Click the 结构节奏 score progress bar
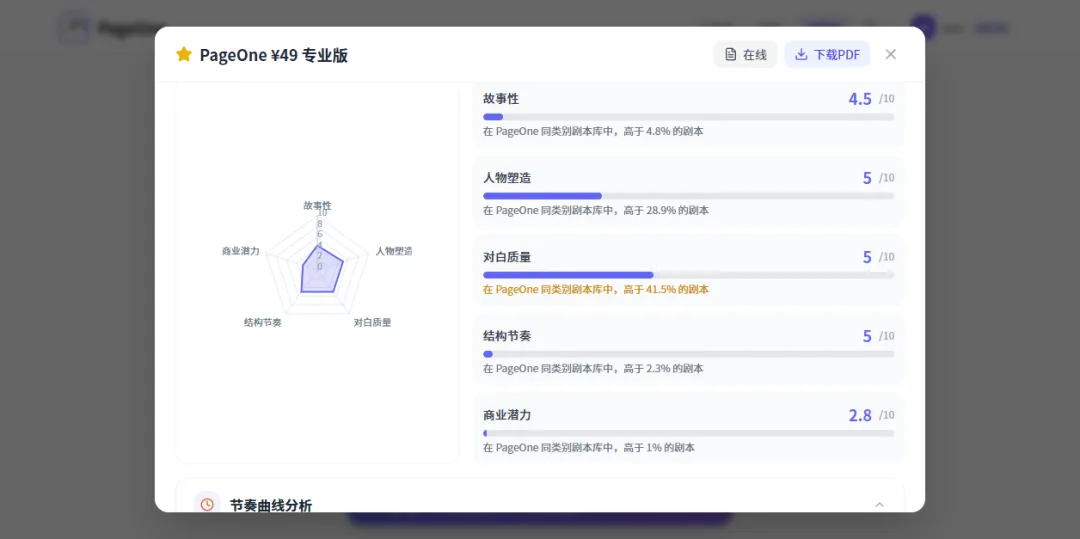 (x=689, y=354)
